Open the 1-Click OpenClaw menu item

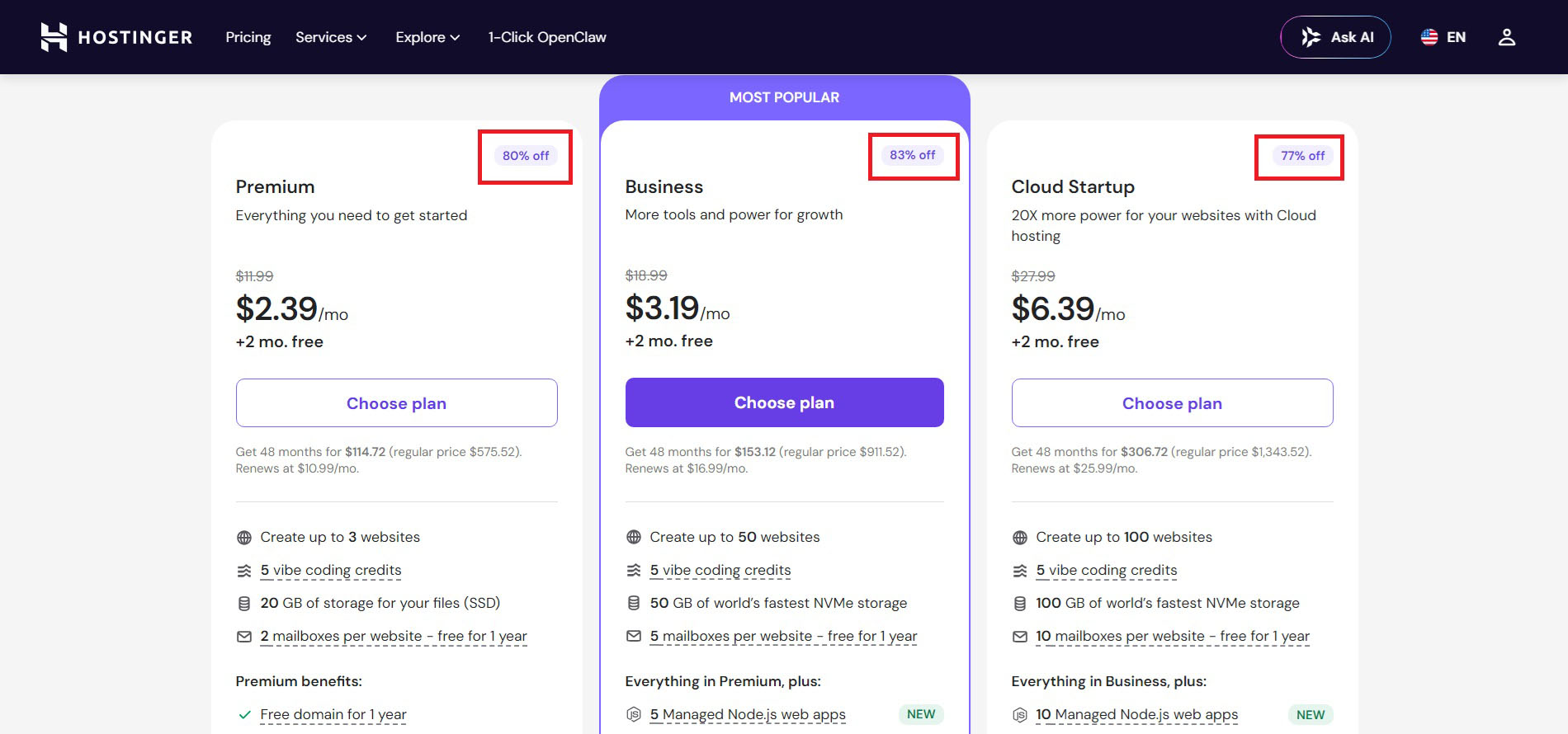[x=547, y=37]
